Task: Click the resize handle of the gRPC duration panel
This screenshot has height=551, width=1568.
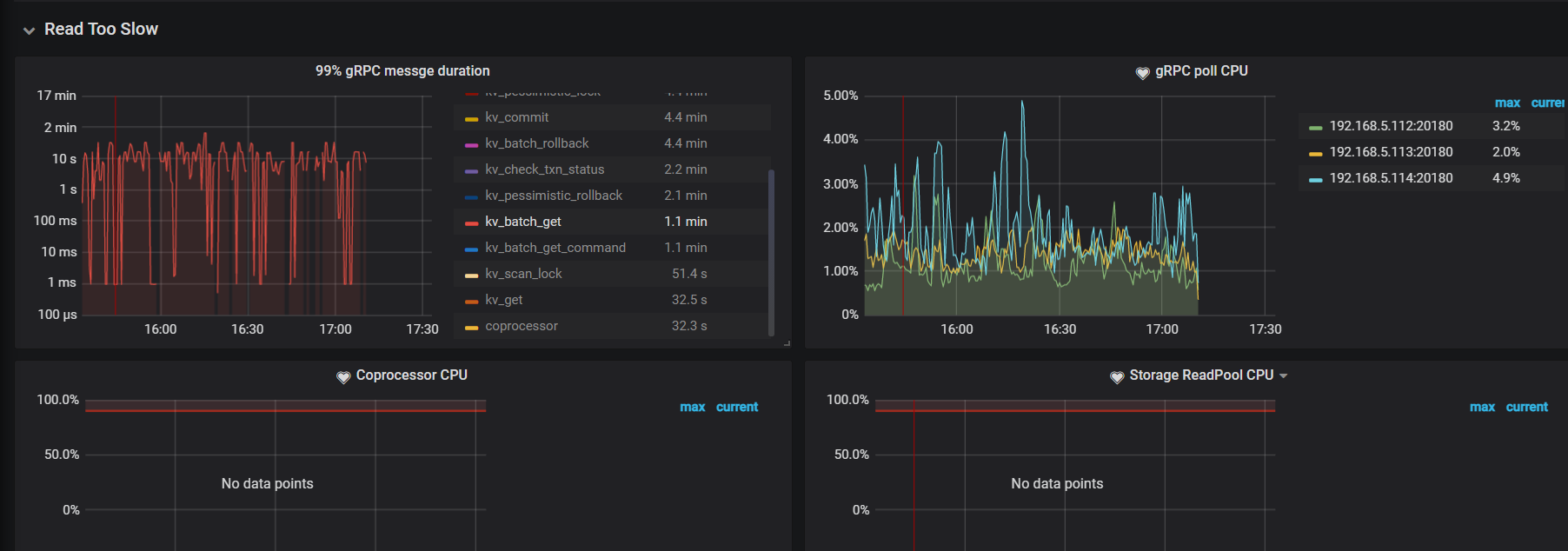Action: pos(787,343)
